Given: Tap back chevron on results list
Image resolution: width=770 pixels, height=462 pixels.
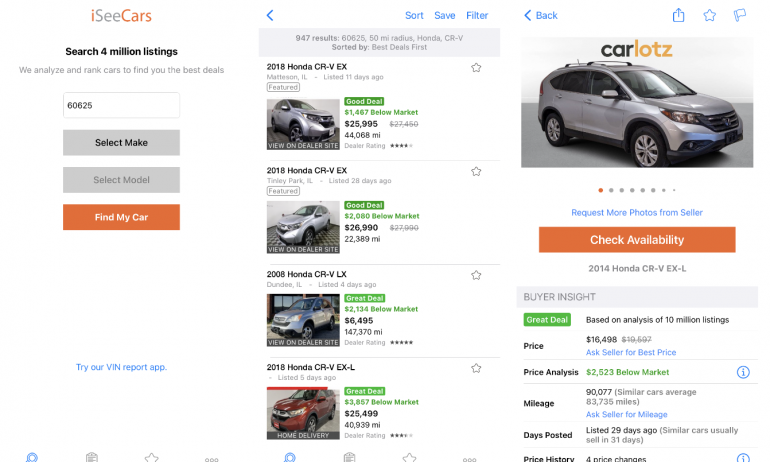Looking at the screenshot, I should [x=270, y=15].
